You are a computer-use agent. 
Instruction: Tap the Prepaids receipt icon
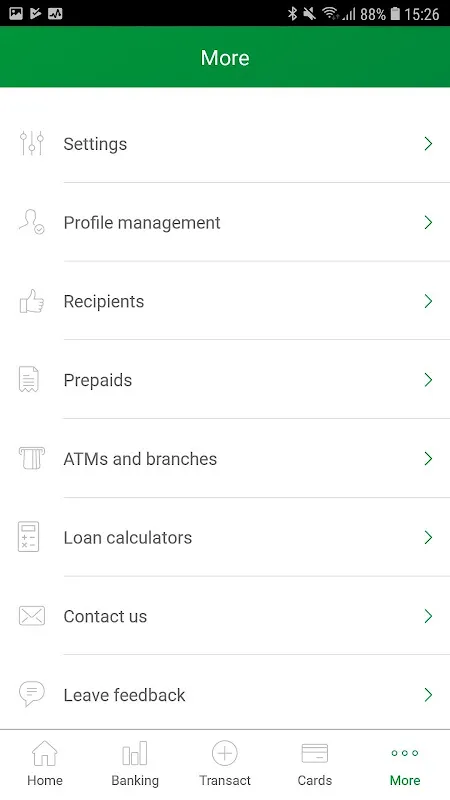(29, 380)
